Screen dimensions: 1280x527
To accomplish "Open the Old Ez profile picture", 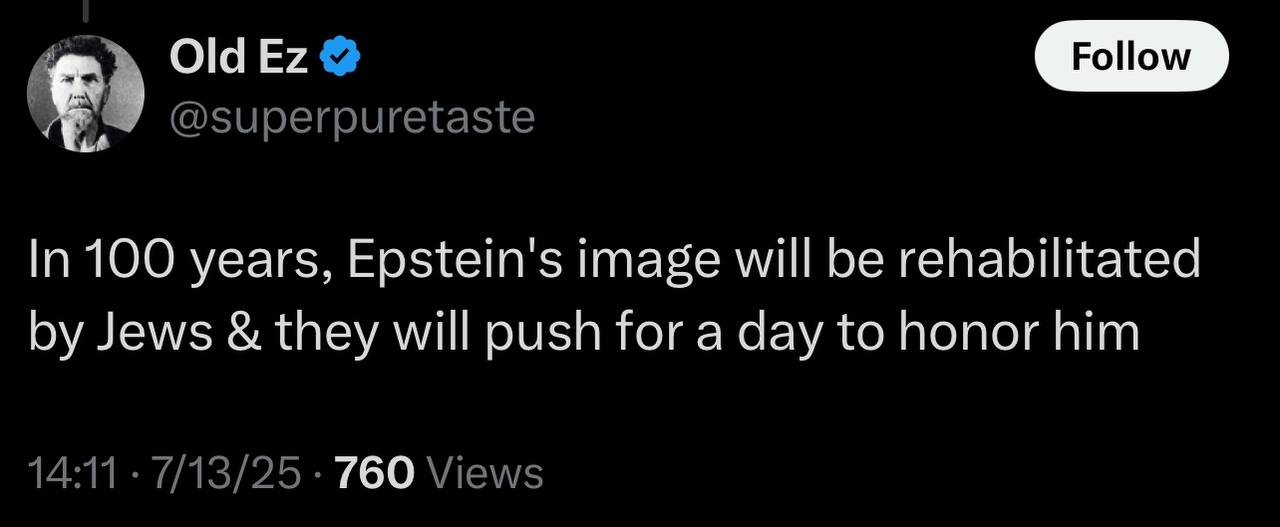I will (x=85, y=93).
